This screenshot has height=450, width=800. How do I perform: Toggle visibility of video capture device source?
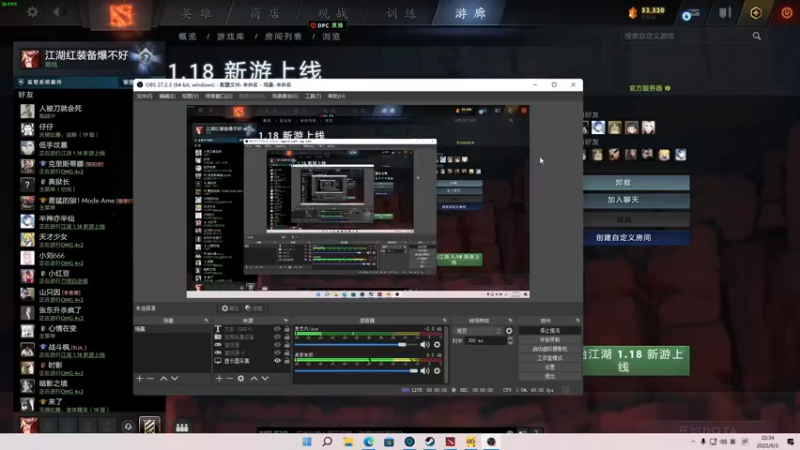[x=278, y=337]
